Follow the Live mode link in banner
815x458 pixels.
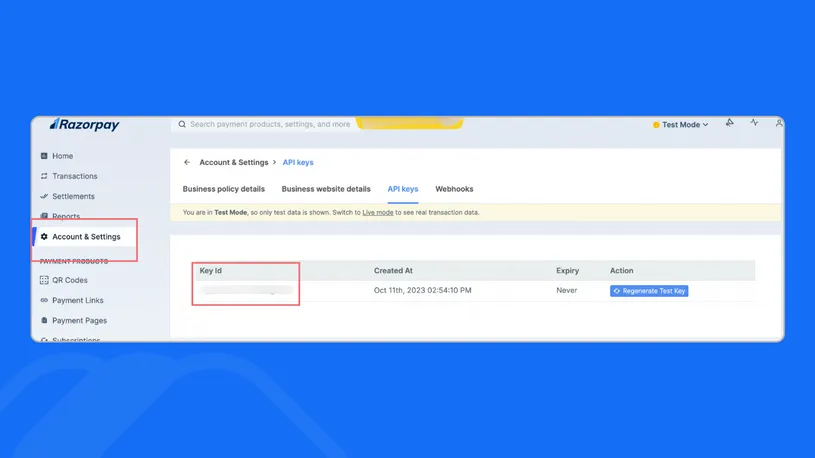coord(377,212)
